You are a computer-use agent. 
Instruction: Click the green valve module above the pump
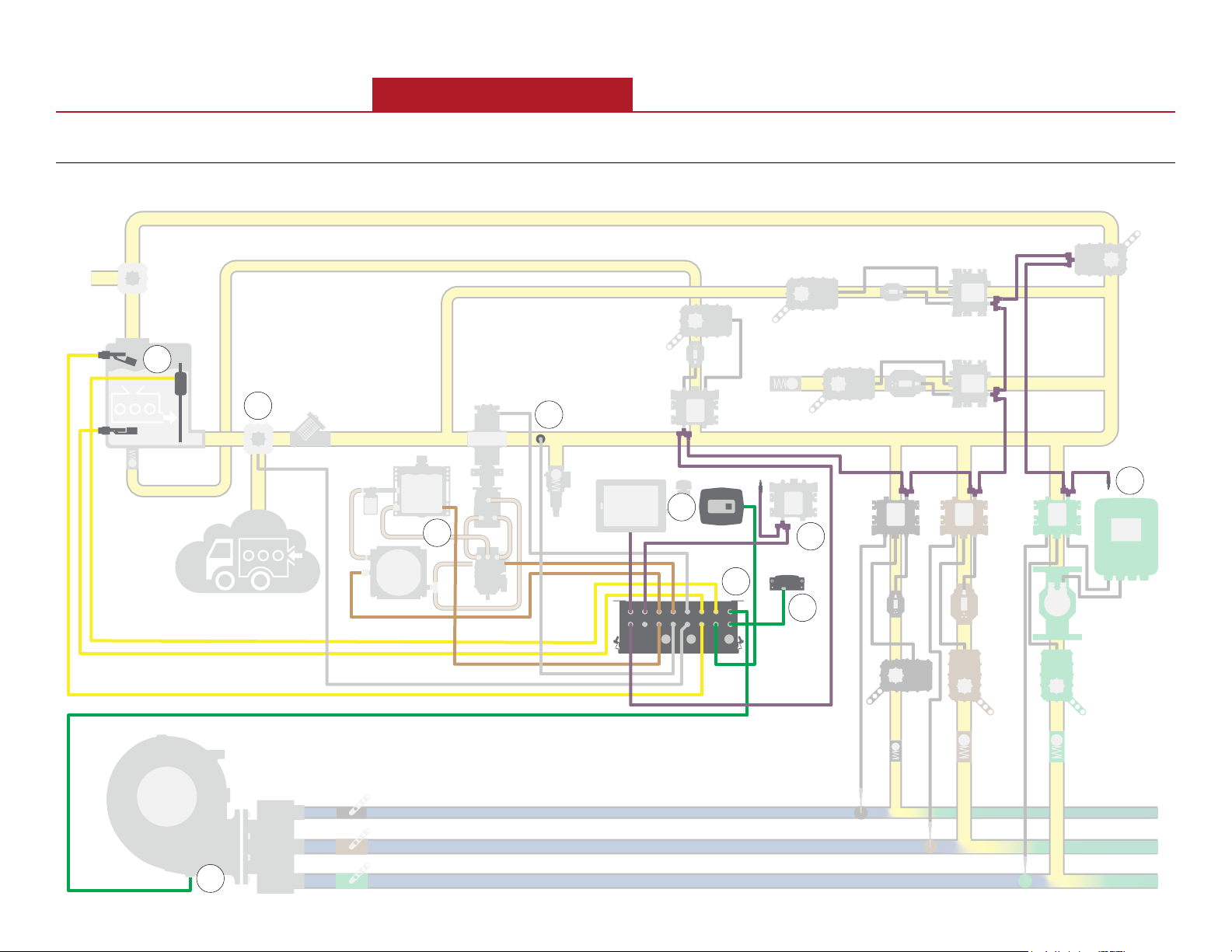pyautogui.click(x=1056, y=516)
